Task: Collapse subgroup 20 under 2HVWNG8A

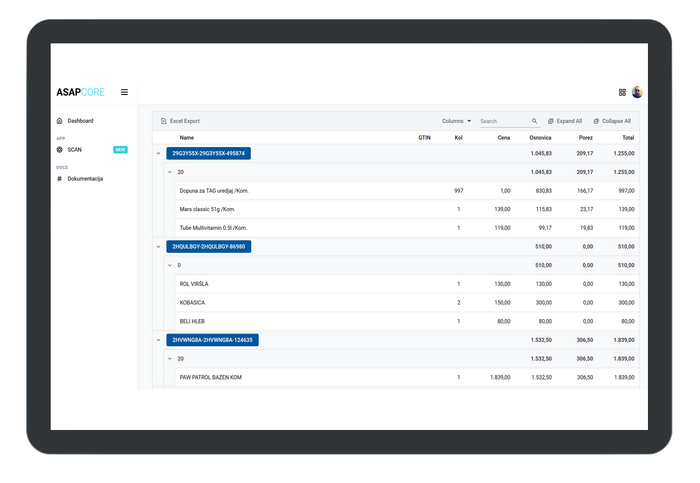Action: (170, 358)
